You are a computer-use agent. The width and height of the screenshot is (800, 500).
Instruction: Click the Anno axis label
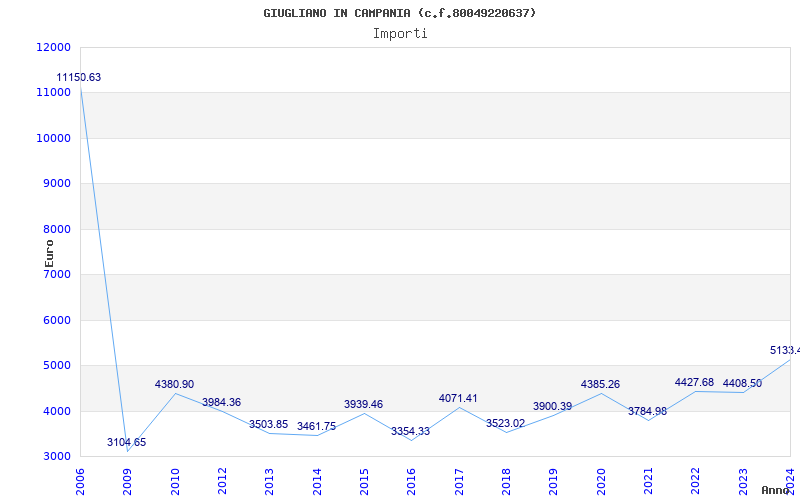(x=775, y=490)
